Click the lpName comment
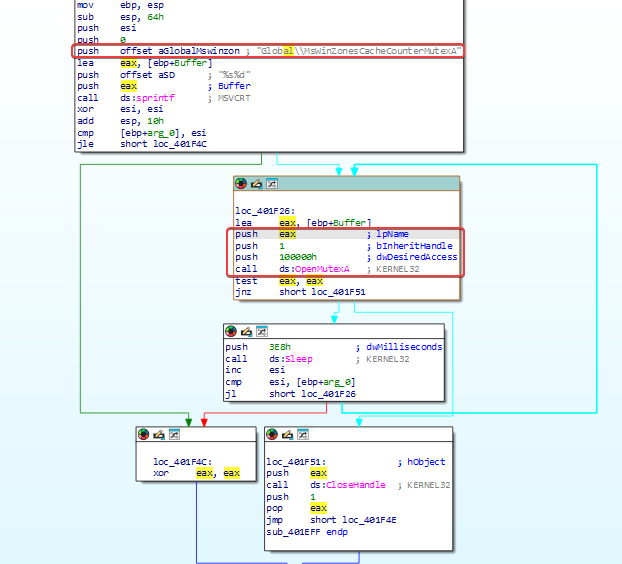The image size is (622, 564). [x=392, y=234]
